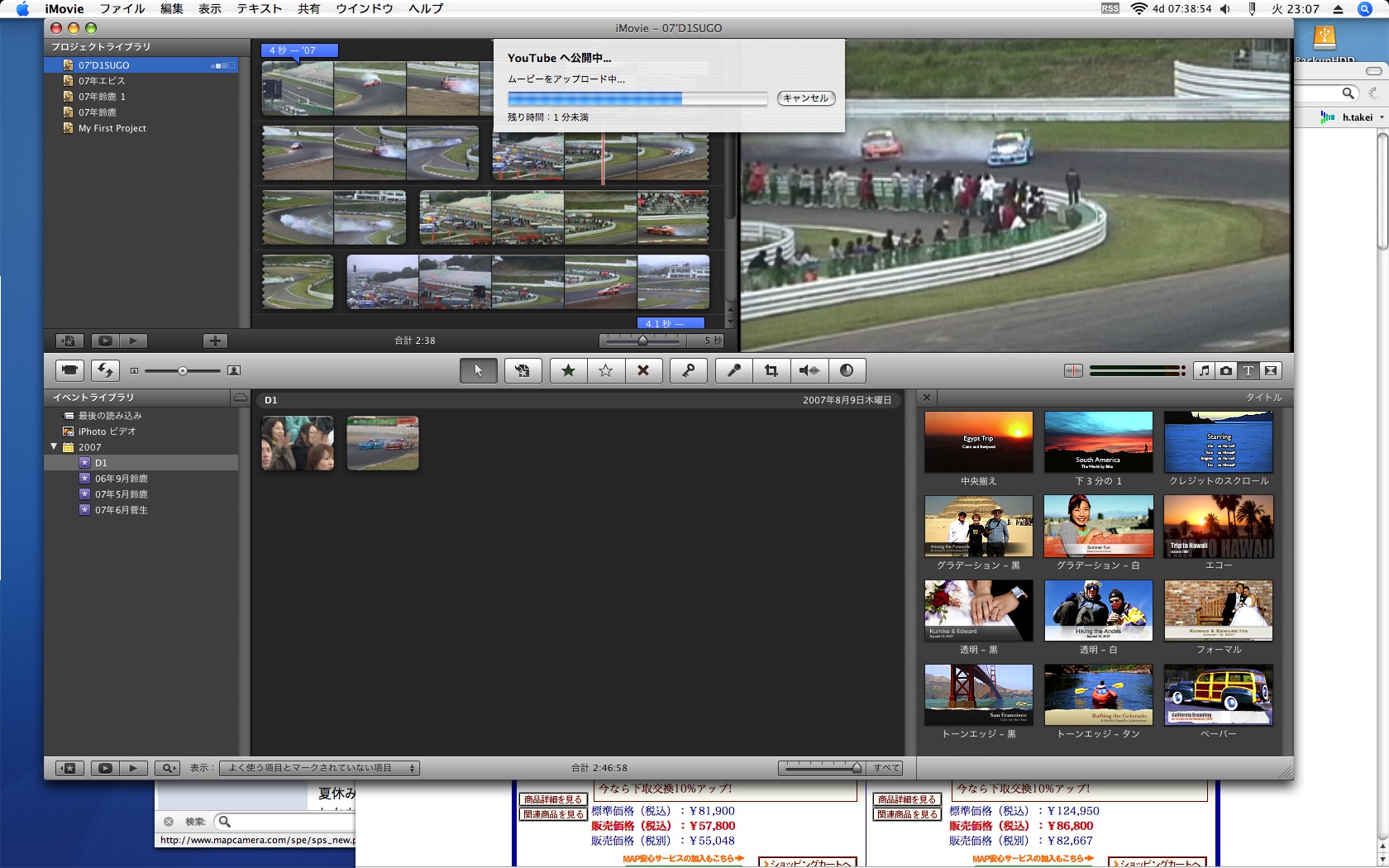Open the audio adjustments tool

click(809, 370)
